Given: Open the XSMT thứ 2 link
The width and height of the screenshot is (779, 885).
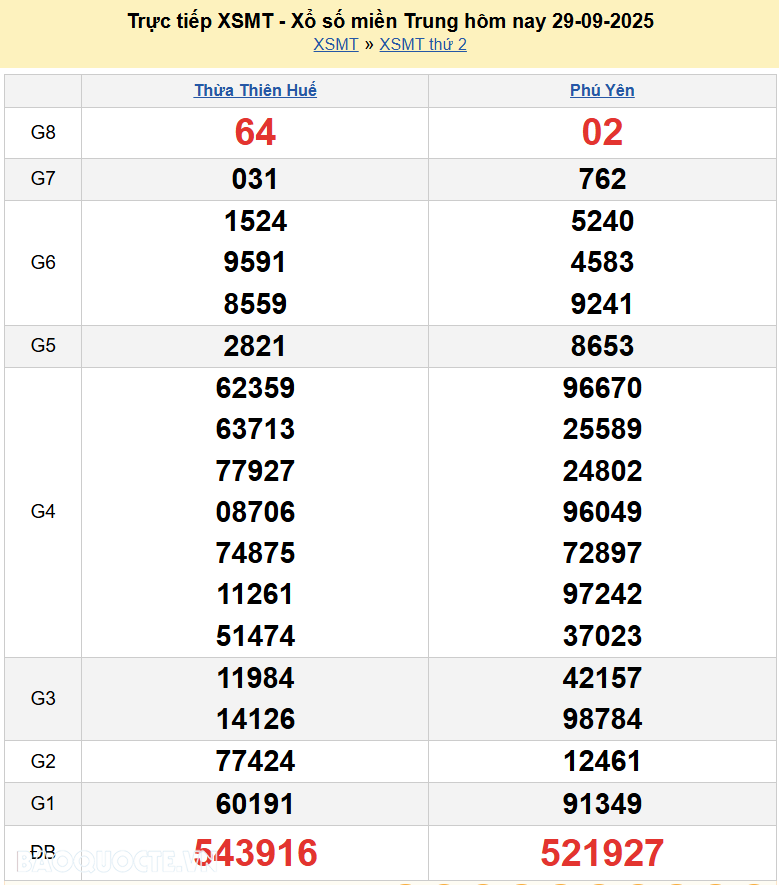Looking at the screenshot, I should 423,44.
